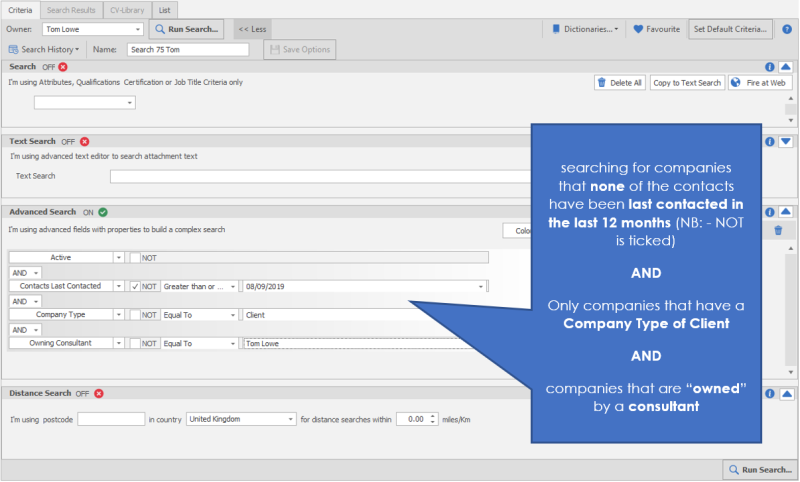
Task: Toggle NOT checkbox for Contacts Last Contacted
Action: tap(135, 286)
